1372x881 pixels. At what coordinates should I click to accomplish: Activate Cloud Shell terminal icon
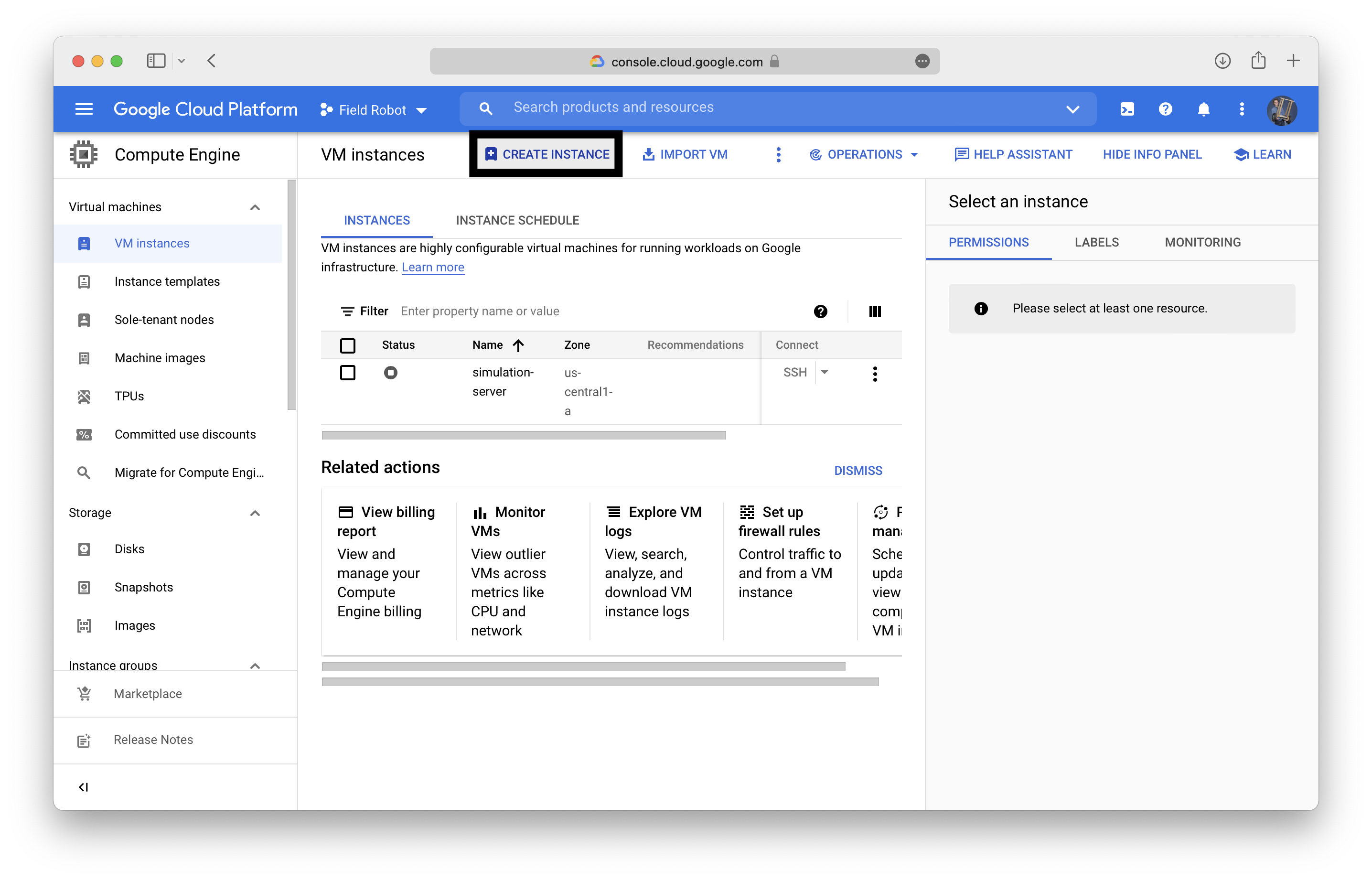pos(1126,109)
